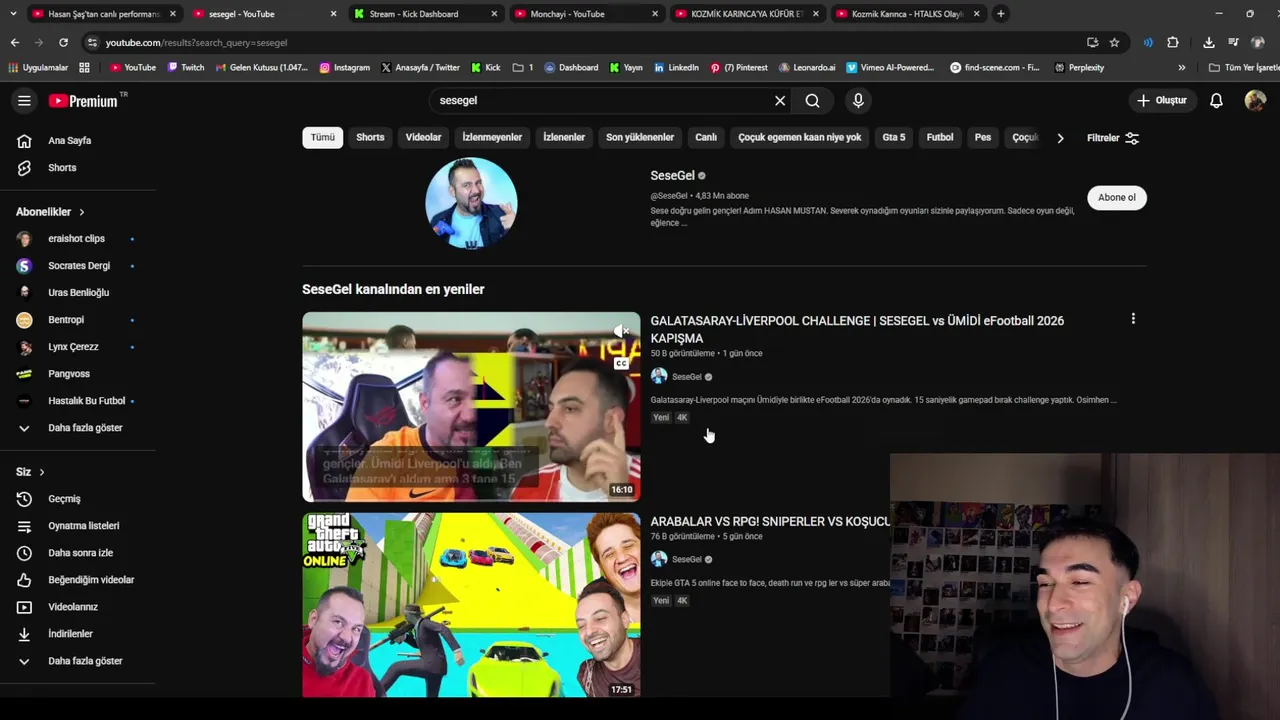
Task: Select the İzlenenler filter chip
Action: (x=564, y=138)
